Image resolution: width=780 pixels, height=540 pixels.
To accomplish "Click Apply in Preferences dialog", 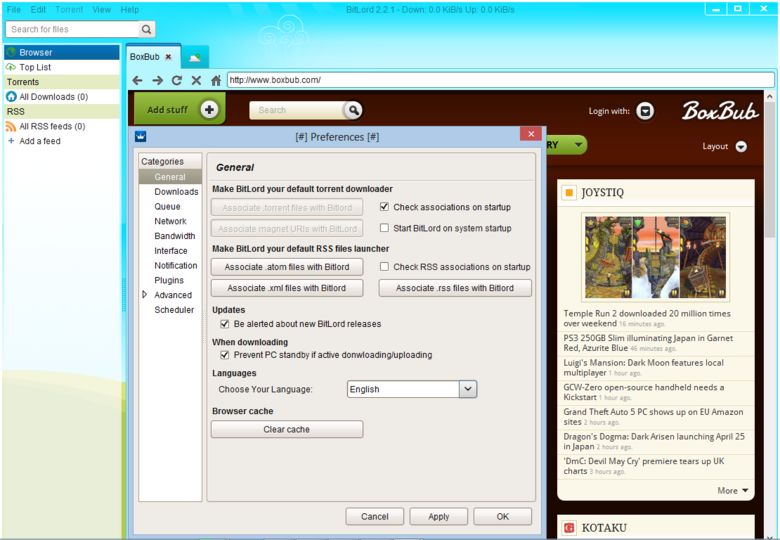I will click(439, 517).
